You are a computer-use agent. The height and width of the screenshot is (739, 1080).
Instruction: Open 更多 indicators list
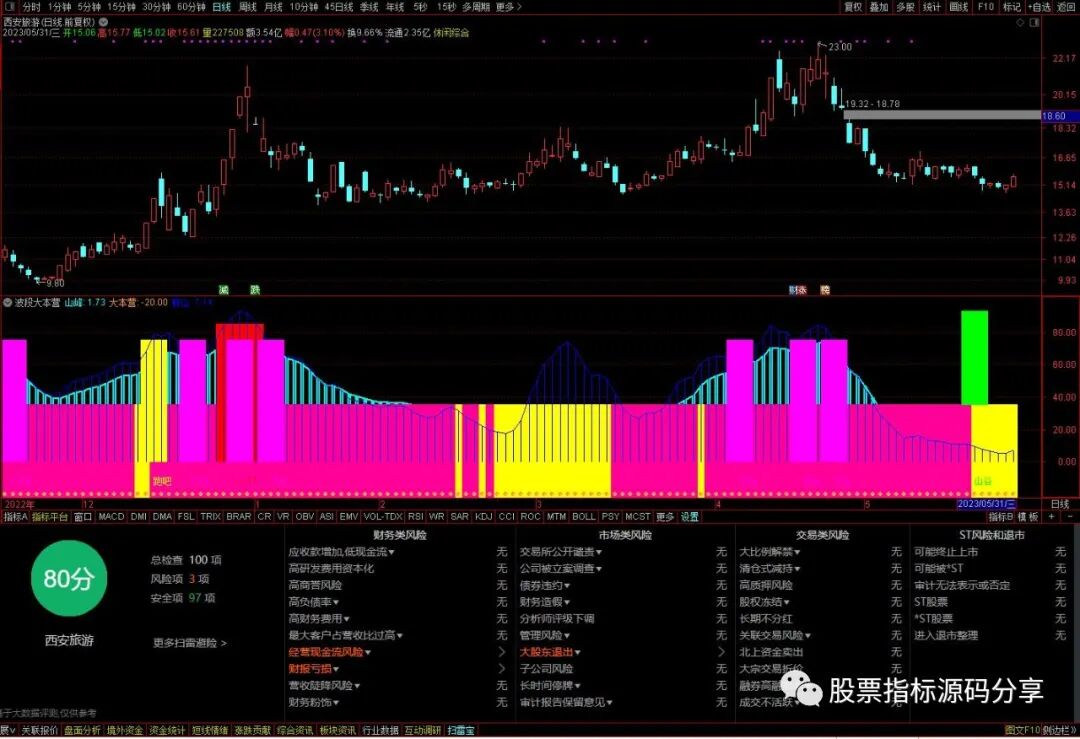[665, 517]
